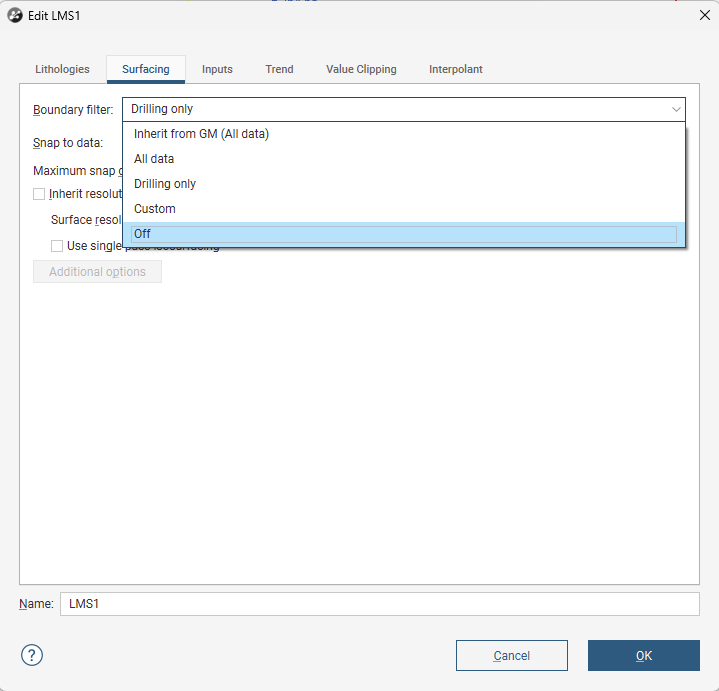Select the Surfacing tab
This screenshot has width=719, height=691.
pos(146,69)
